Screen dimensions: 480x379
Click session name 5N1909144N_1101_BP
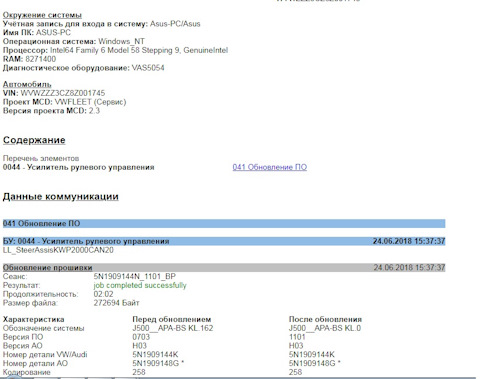(135, 276)
